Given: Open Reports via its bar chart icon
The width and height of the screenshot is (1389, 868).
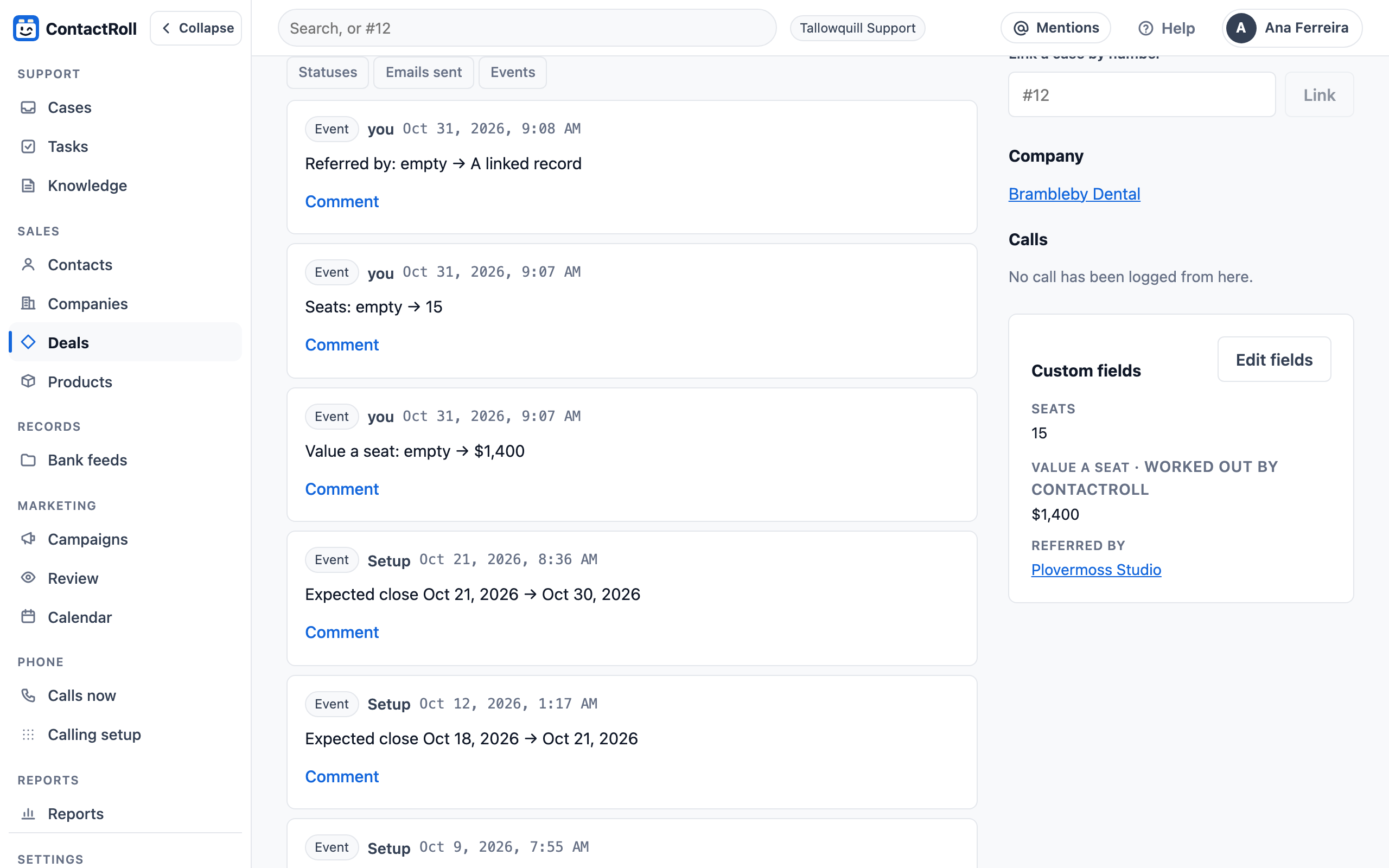Looking at the screenshot, I should 28,813.
